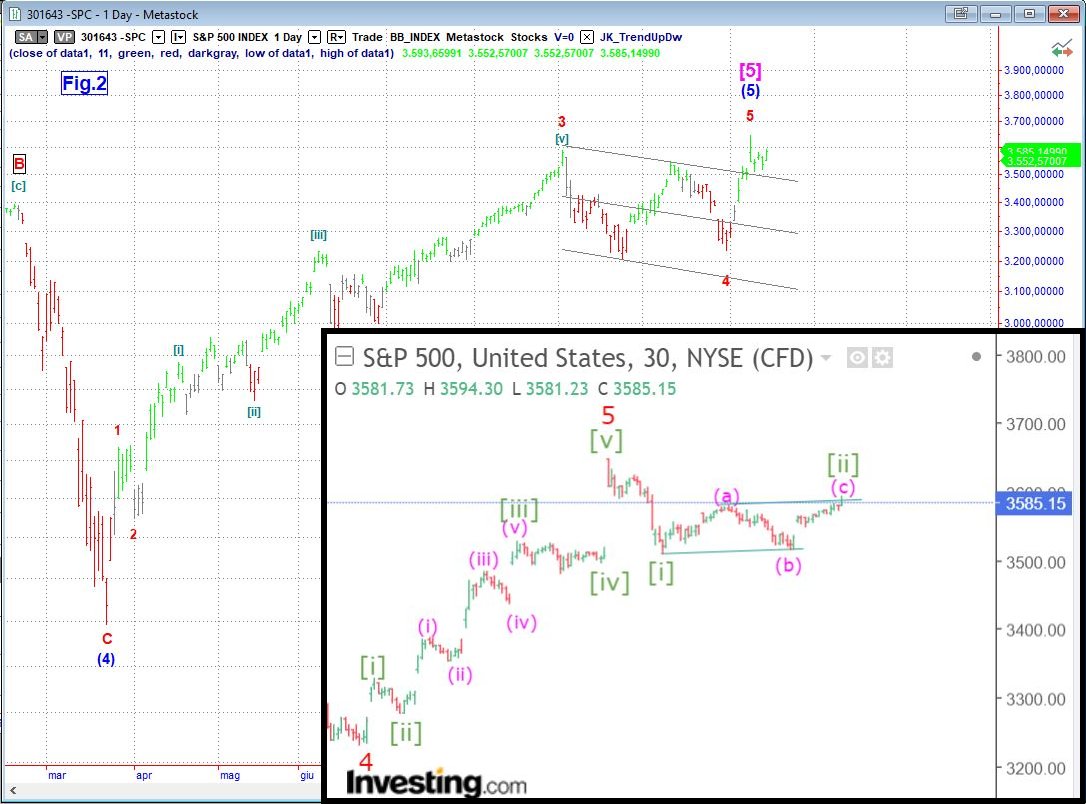The width and height of the screenshot is (1086, 804).
Task: Select the Fig.2 text label
Action: click(x=84, y=83)
